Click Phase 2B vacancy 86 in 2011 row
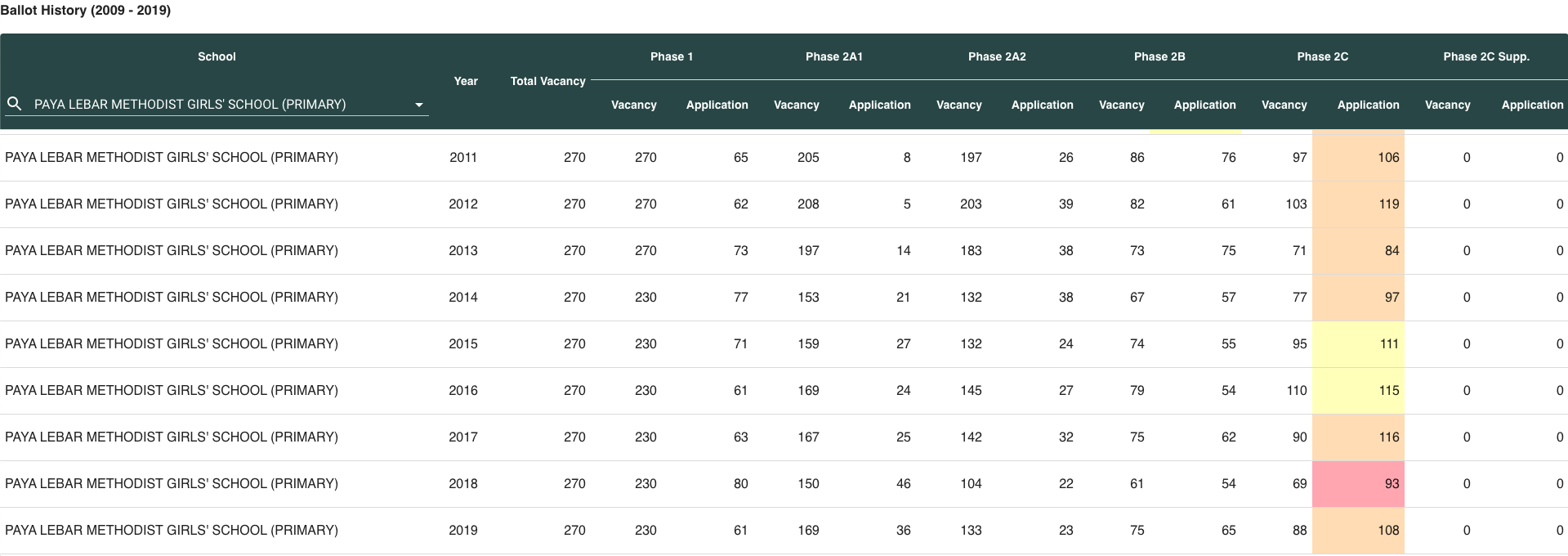 click(x=1137, y=157)
